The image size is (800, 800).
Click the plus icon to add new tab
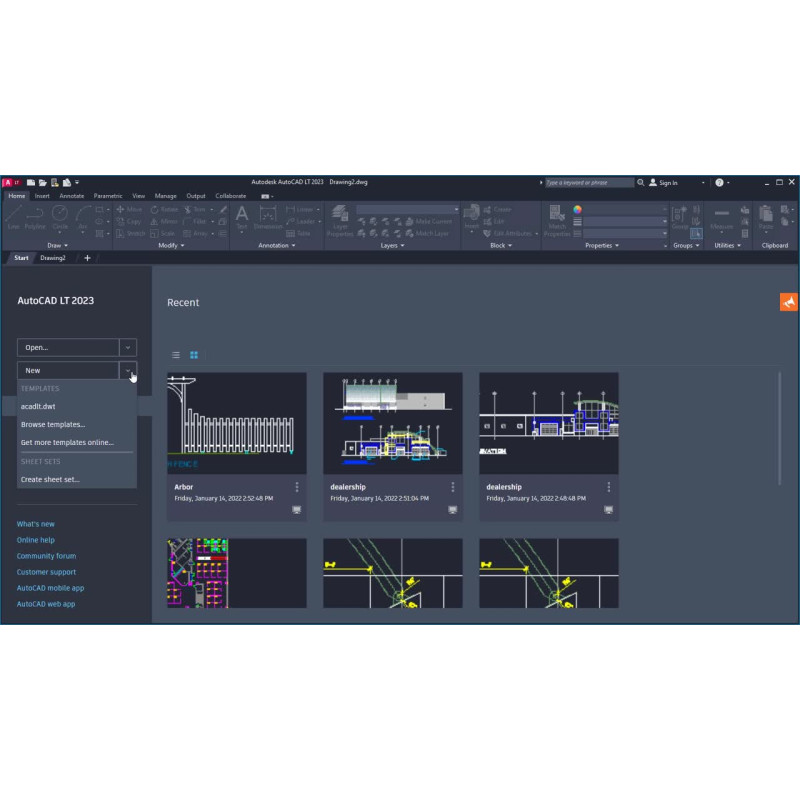click(87, 257)
